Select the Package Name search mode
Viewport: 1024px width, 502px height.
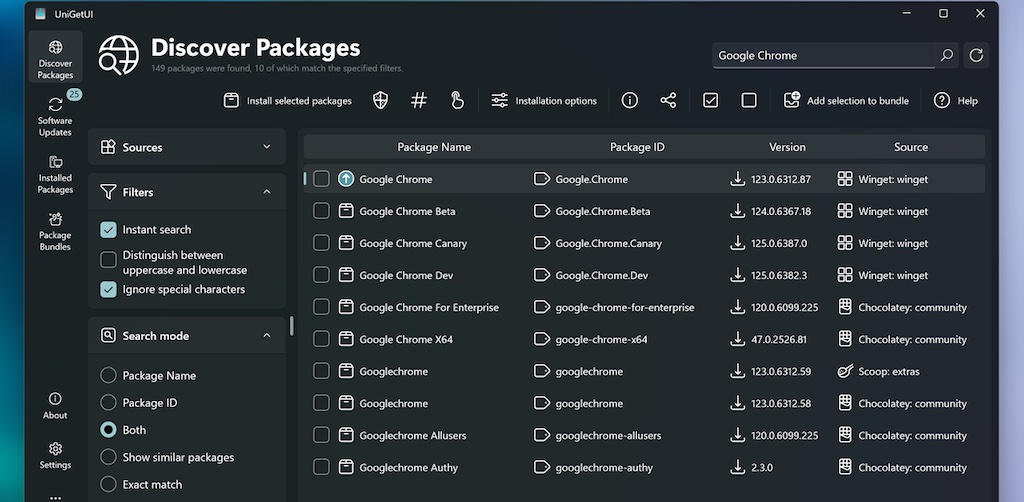pyautogui.click(x=109, y=376)
